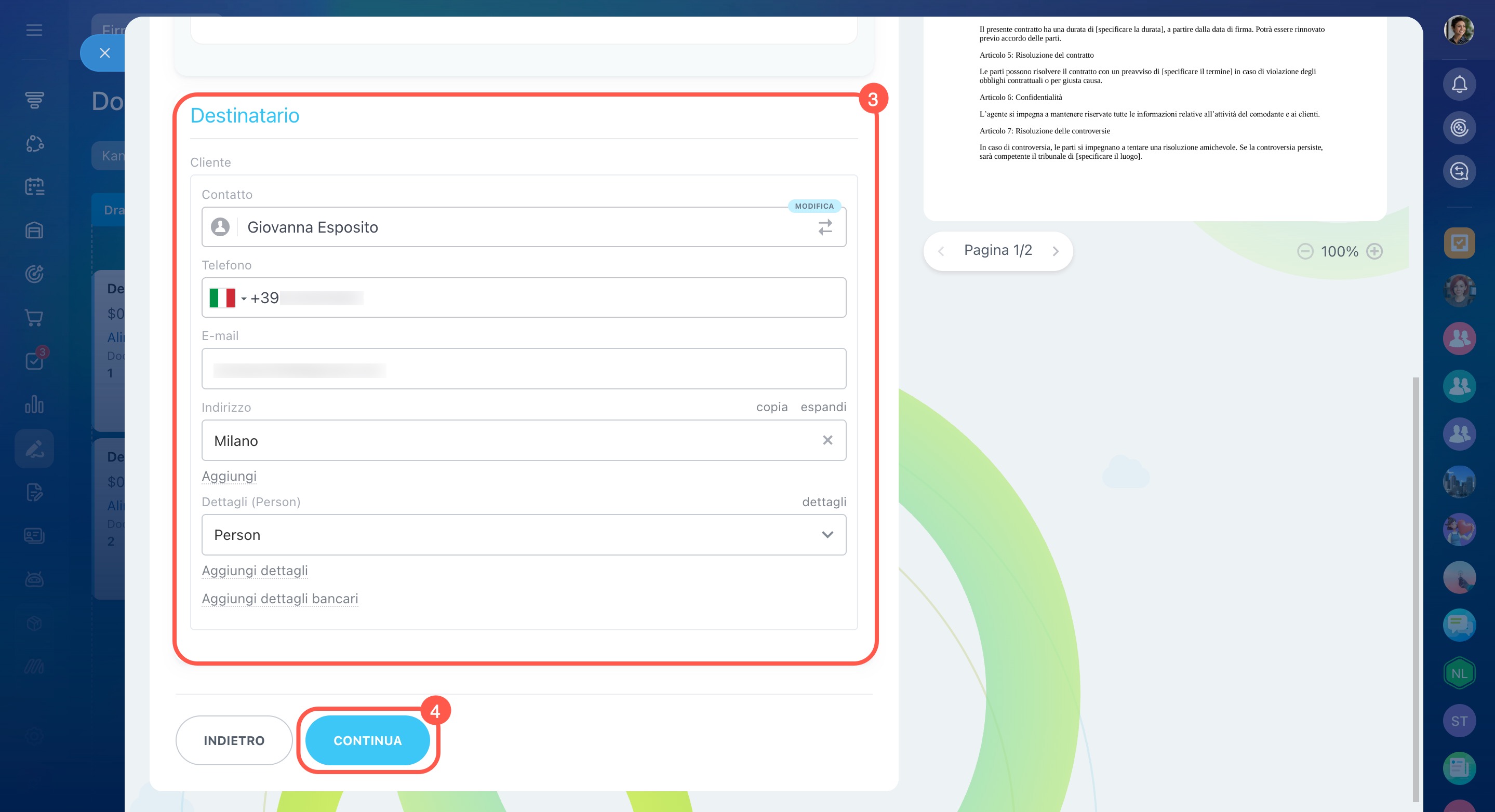Viewport: 1495px width, 812px height.
Task: Swap contact using the arrows icon
Action: point(825,227)
